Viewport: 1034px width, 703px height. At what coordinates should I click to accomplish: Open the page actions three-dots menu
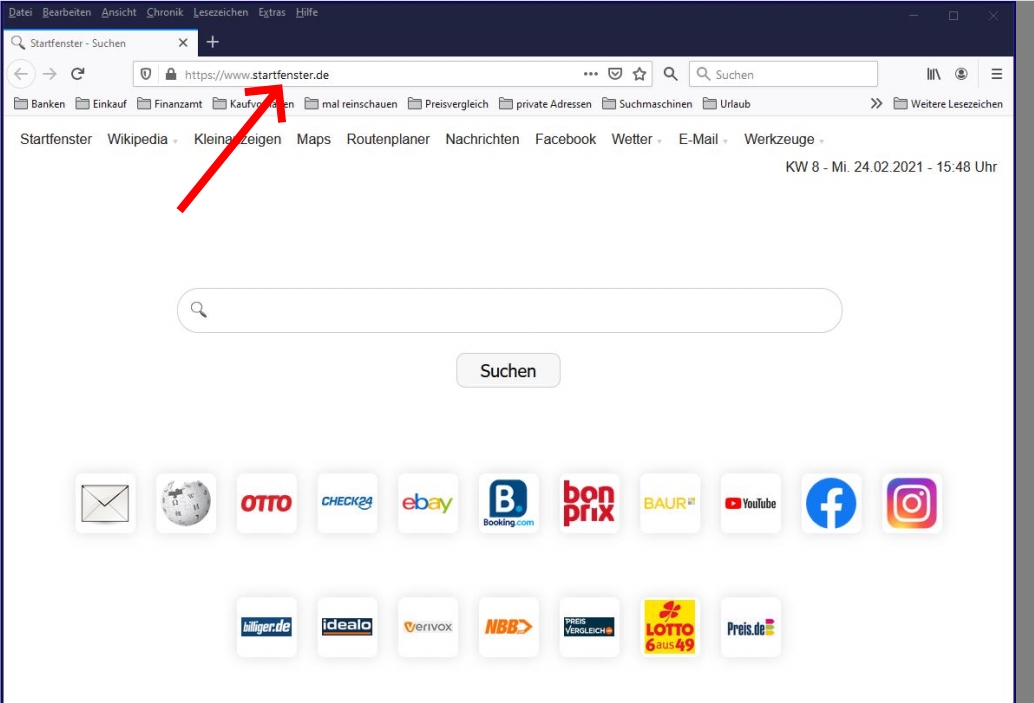tap(590, 74)
